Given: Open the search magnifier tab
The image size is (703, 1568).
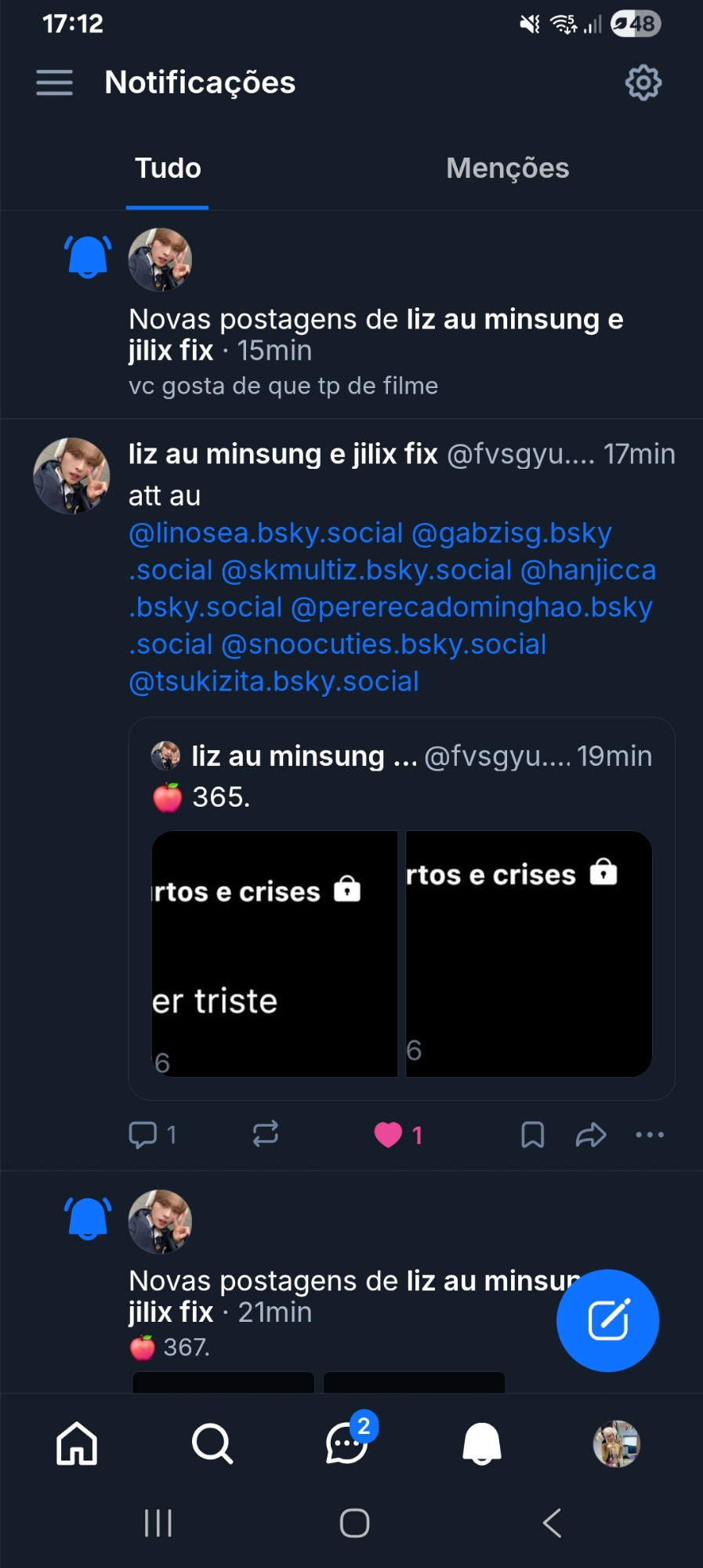Looking at the screenshot, I should click(x=212, y=1443).
